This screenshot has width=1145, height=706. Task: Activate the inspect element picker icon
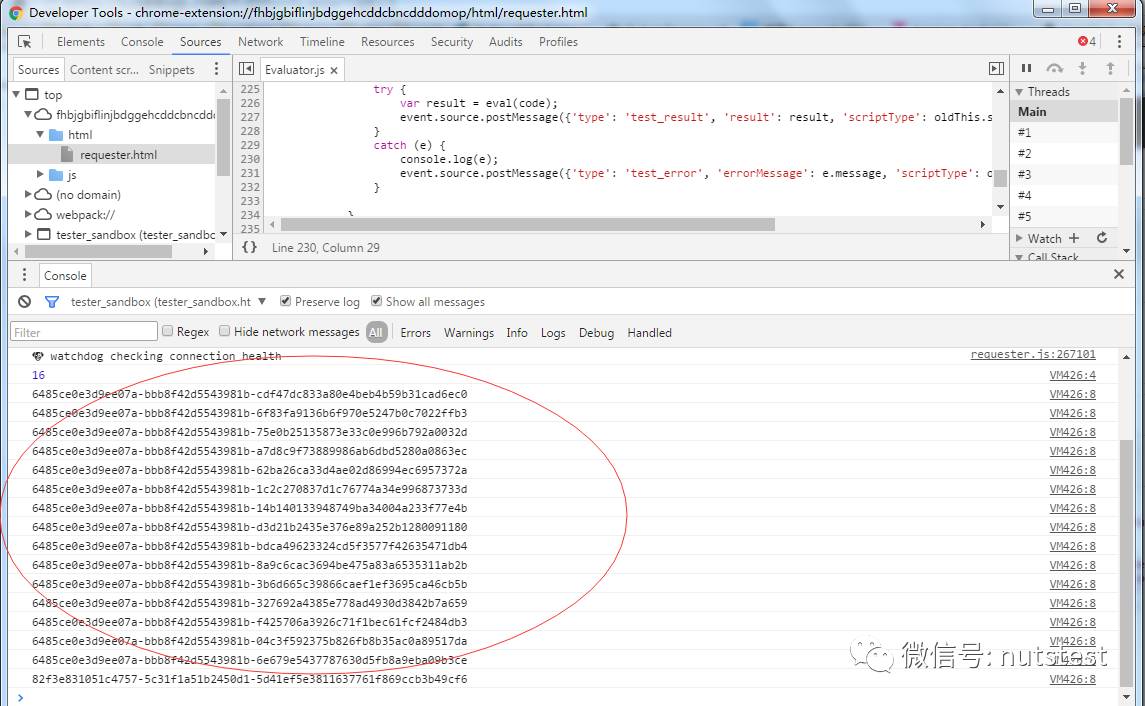pos(25,42)
